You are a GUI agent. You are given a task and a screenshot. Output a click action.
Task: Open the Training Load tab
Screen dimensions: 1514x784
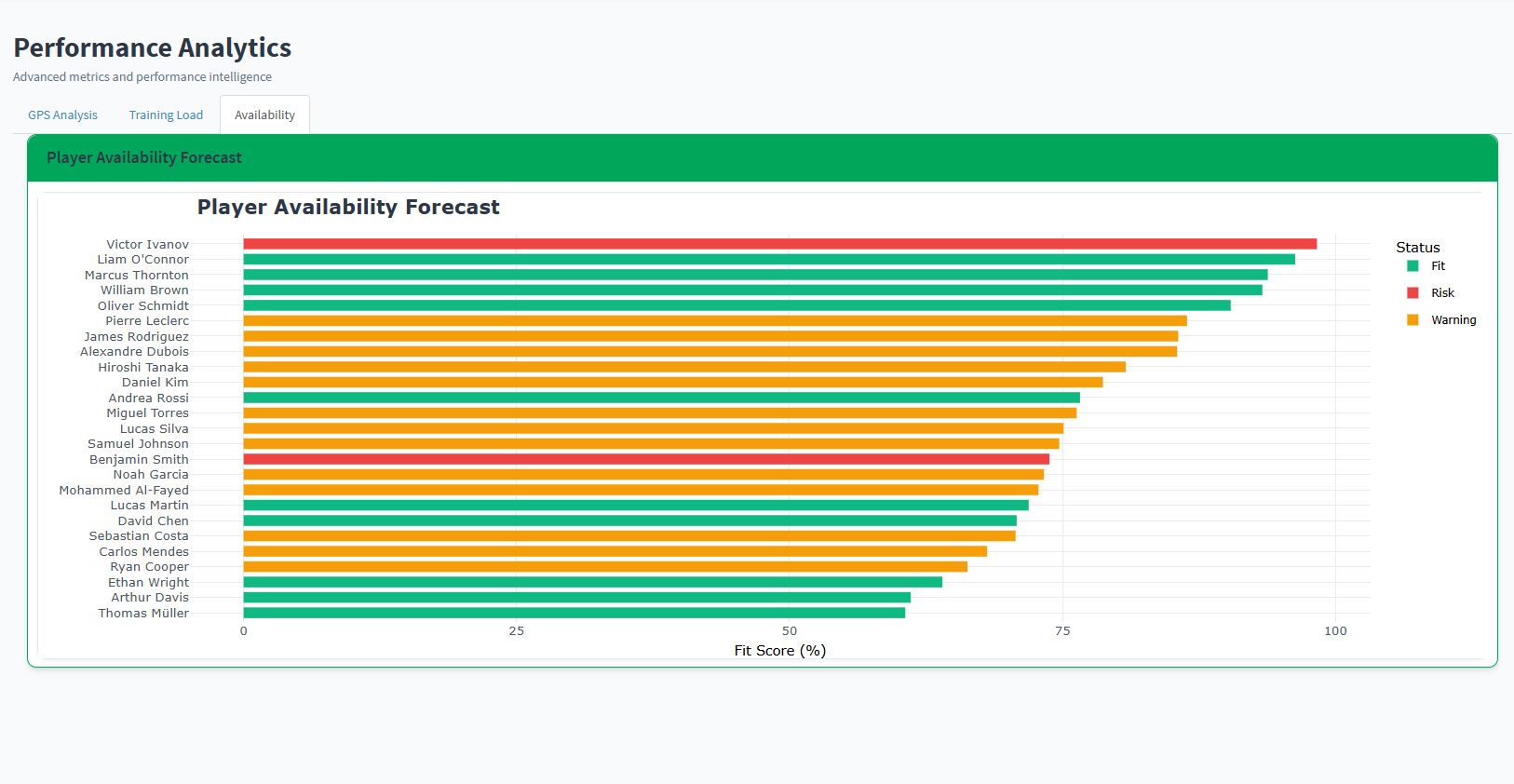coord(166,115)
